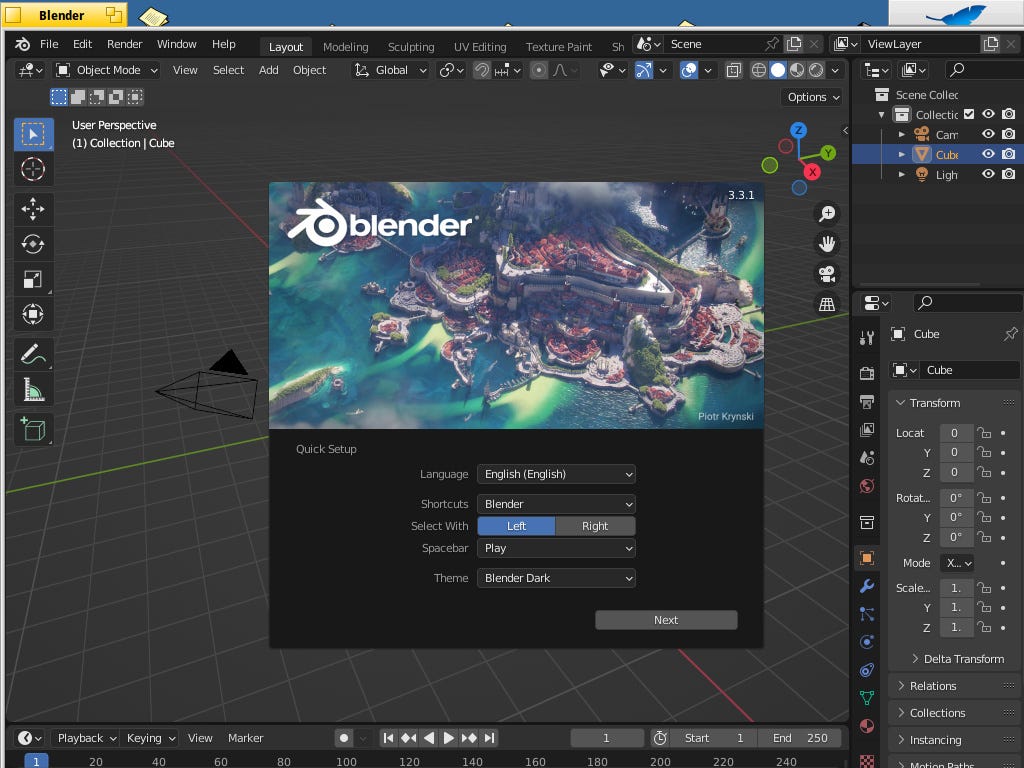Toggle the X-Ray view button
Viewport: 1024px width, 768px height.
tap(733, 70)
